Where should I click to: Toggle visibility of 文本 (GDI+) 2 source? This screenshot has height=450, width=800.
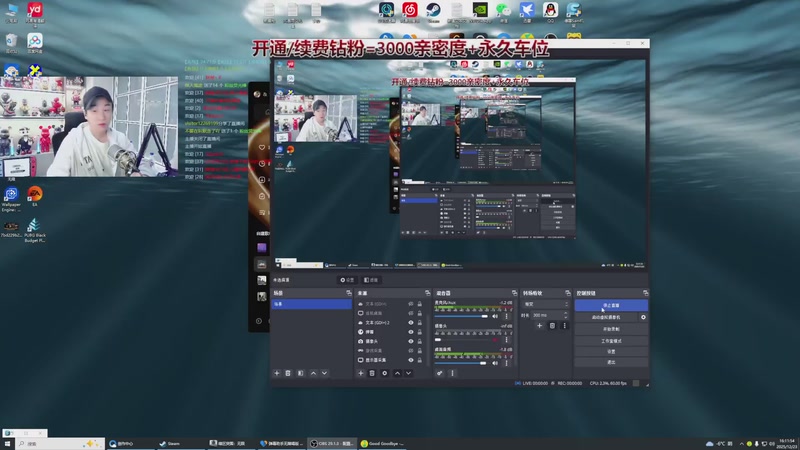[x=410, y=322]
